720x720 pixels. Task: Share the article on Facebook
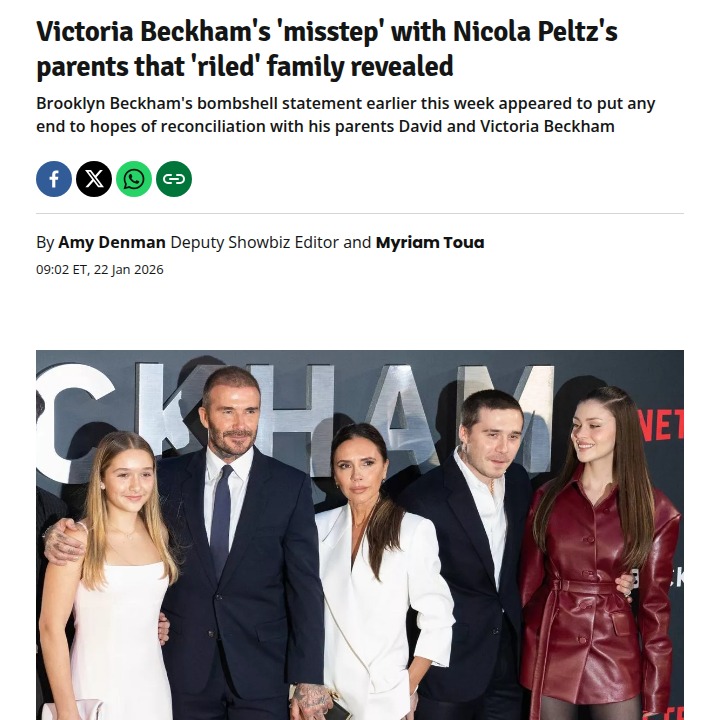[54, 179]
